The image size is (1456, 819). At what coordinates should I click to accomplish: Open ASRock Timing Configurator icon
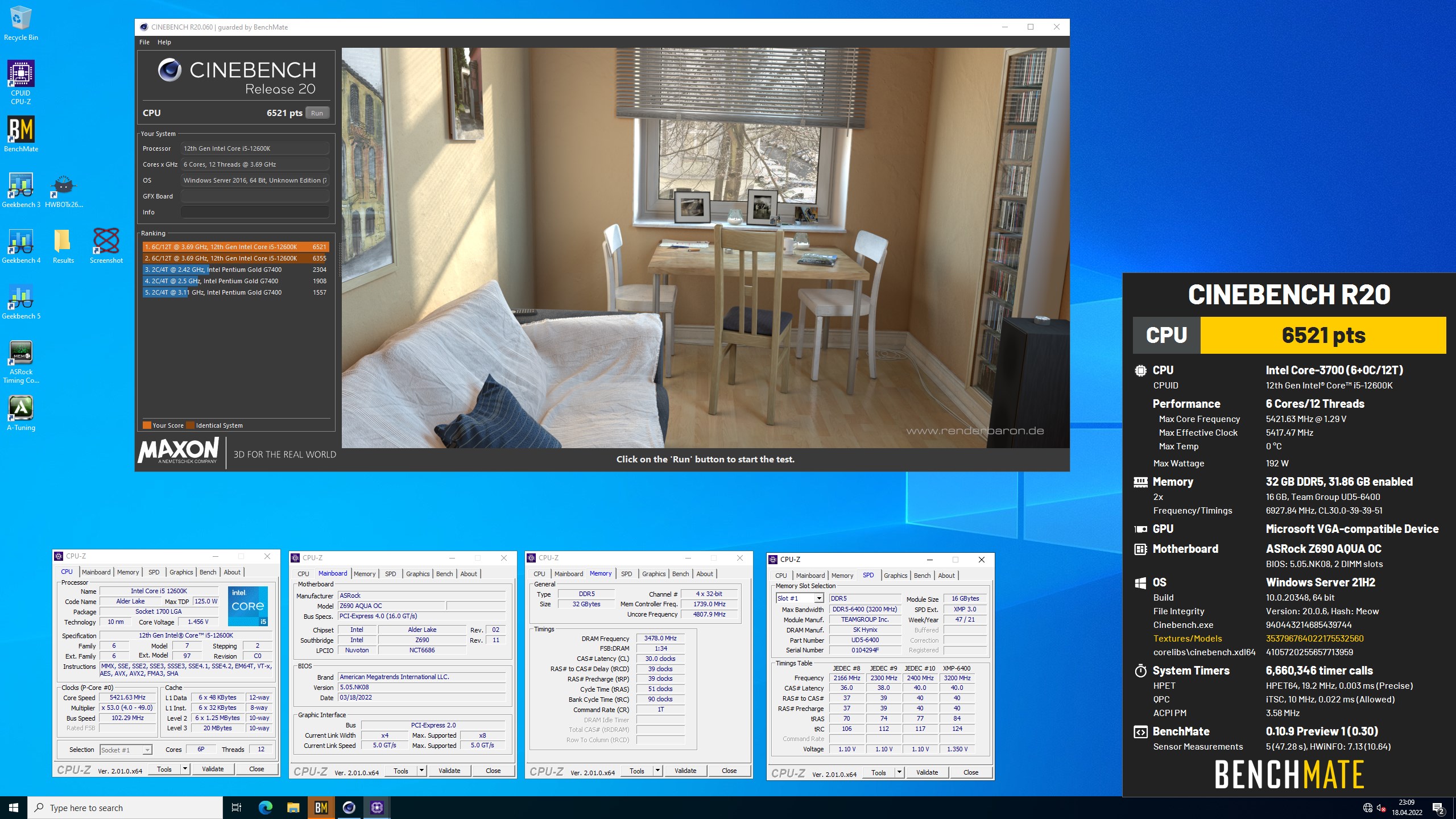[20, 362]
